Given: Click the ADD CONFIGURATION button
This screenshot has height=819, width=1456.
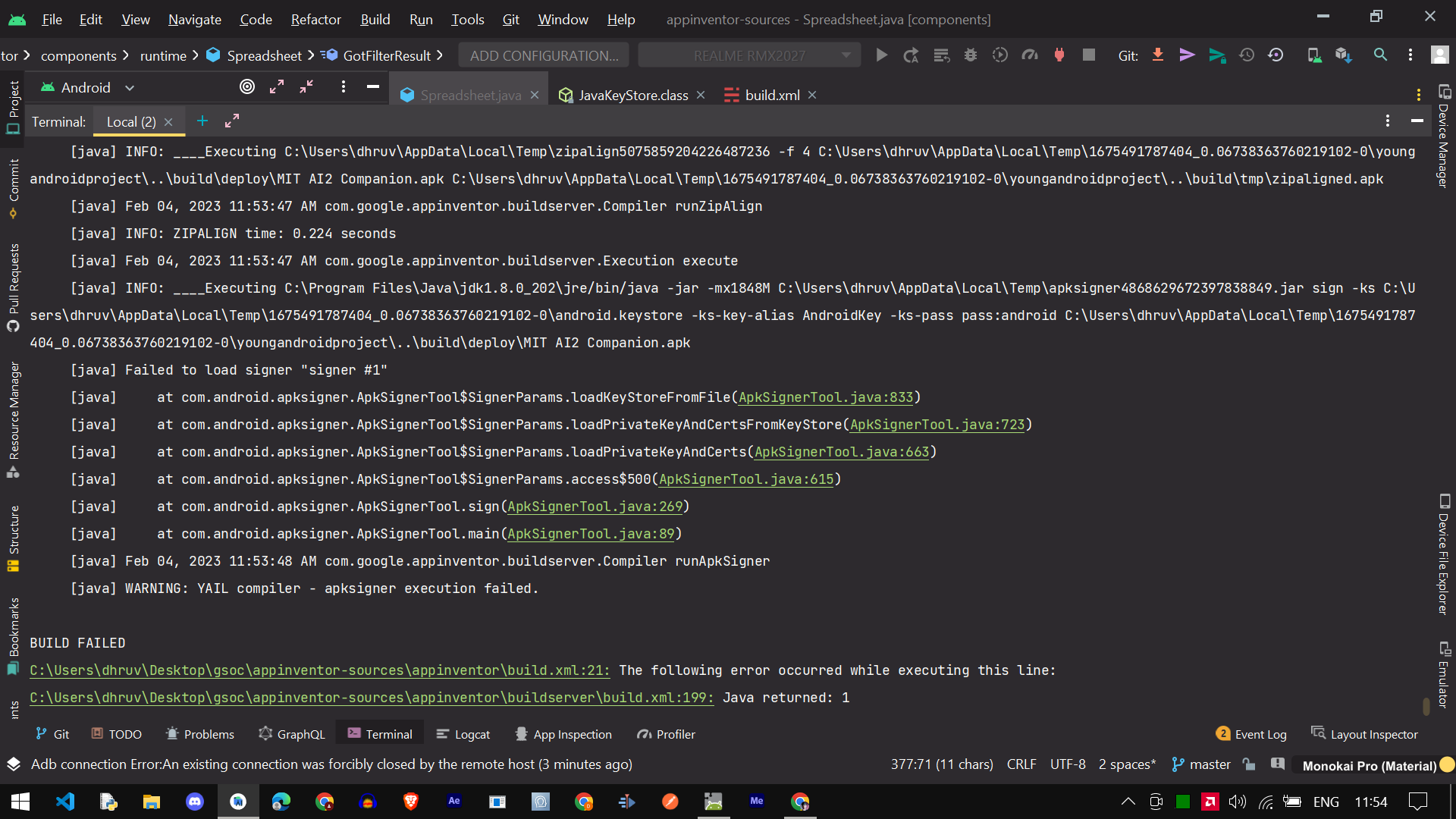Looking at the screenshot, I should click(x=544, y=55).
